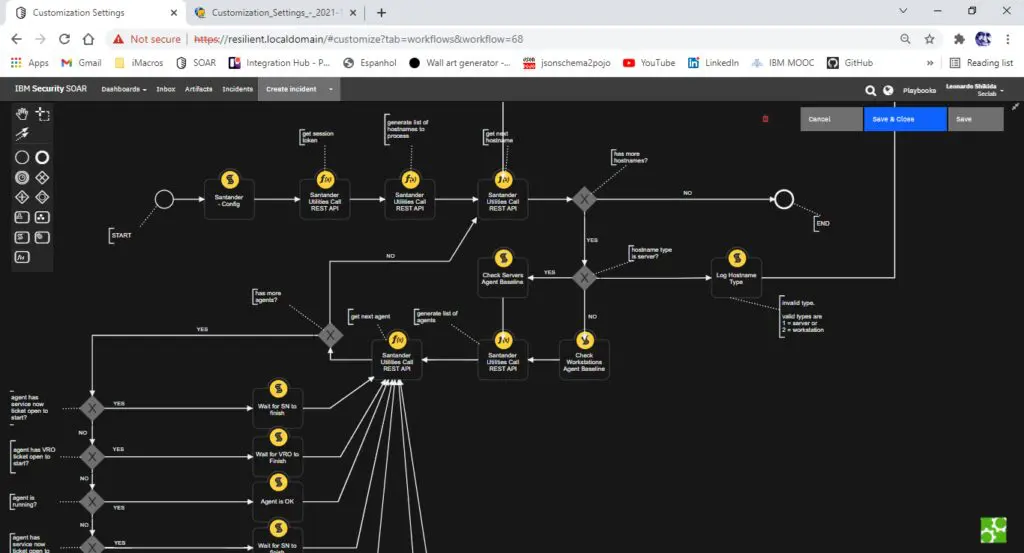
Task: Select the function task palette icon
Action: tap(21, 257)
